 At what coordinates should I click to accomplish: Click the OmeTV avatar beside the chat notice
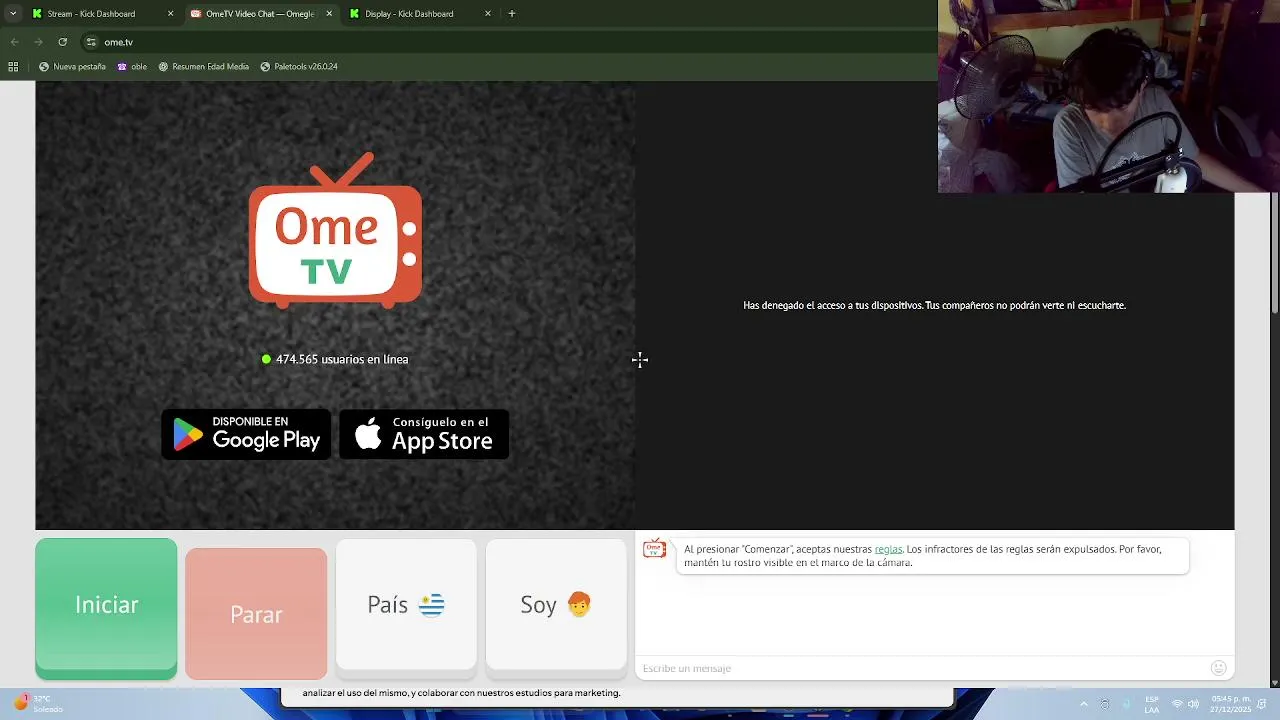click(654, 548)
